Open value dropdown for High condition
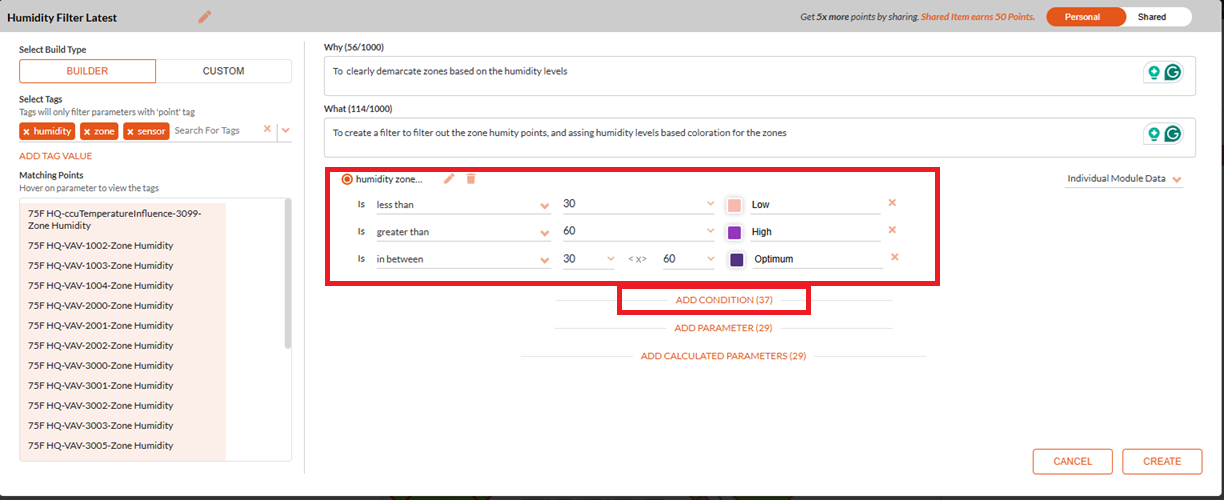This screenshot has width=1227, height=501. (710, 232)
